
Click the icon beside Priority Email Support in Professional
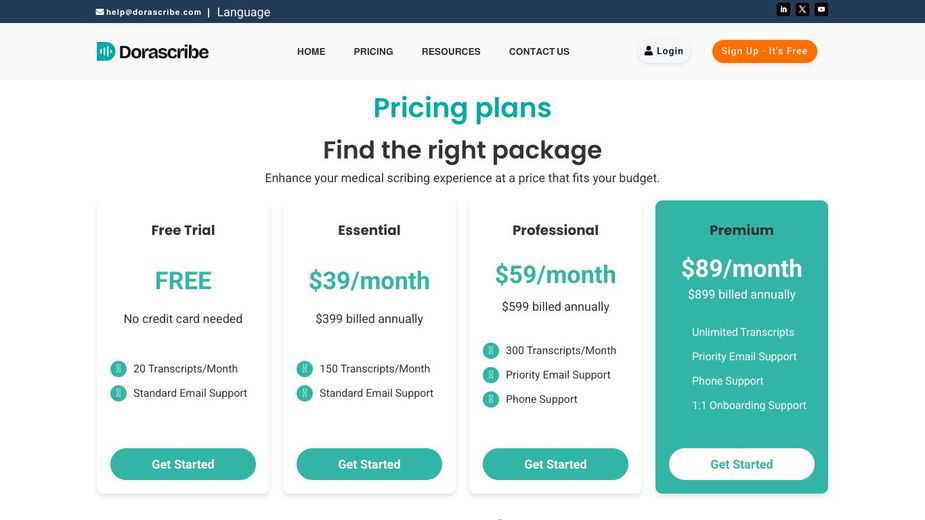(491, 375)
